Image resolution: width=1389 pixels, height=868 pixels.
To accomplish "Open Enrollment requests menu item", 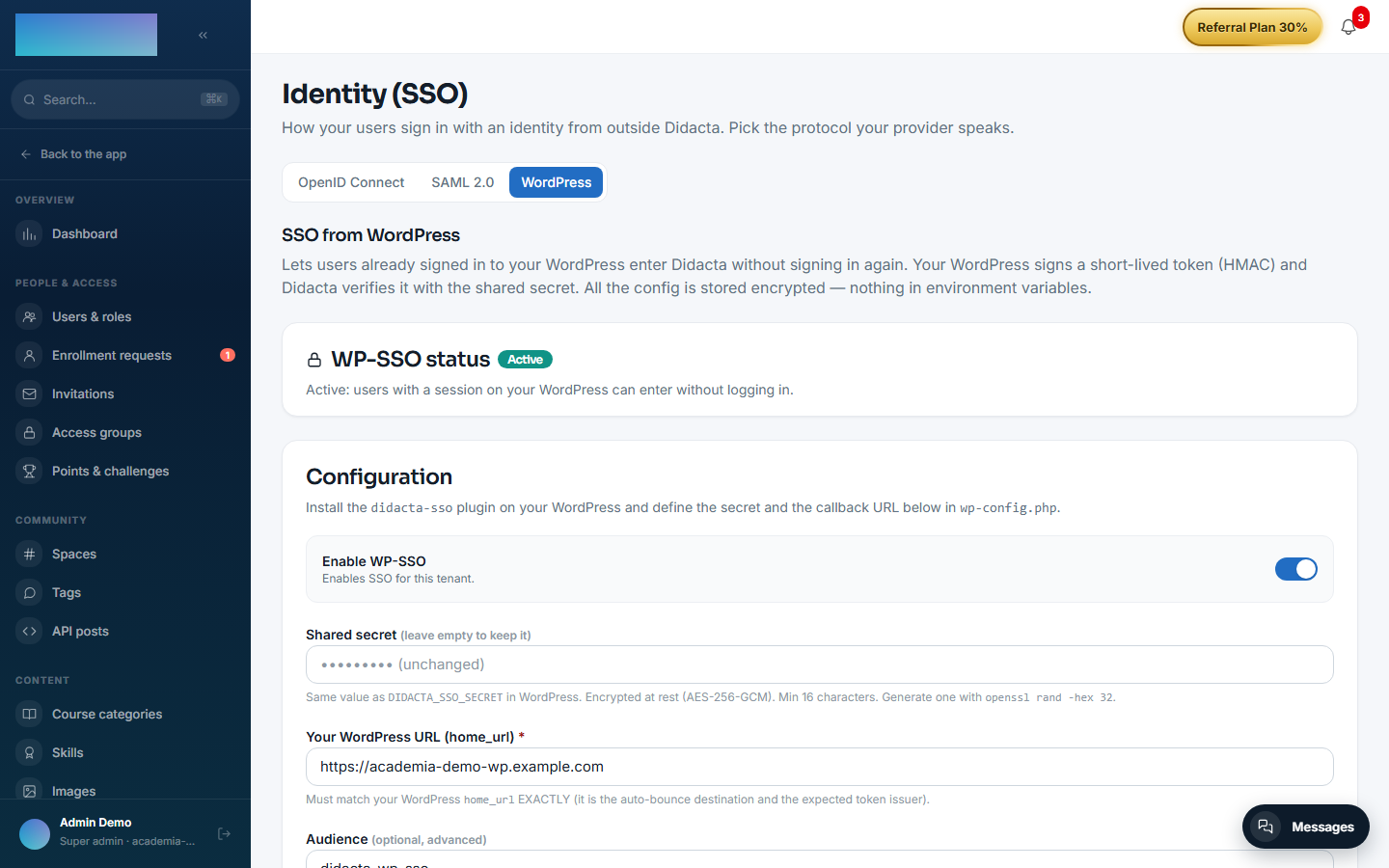I will tap(125, 356).
